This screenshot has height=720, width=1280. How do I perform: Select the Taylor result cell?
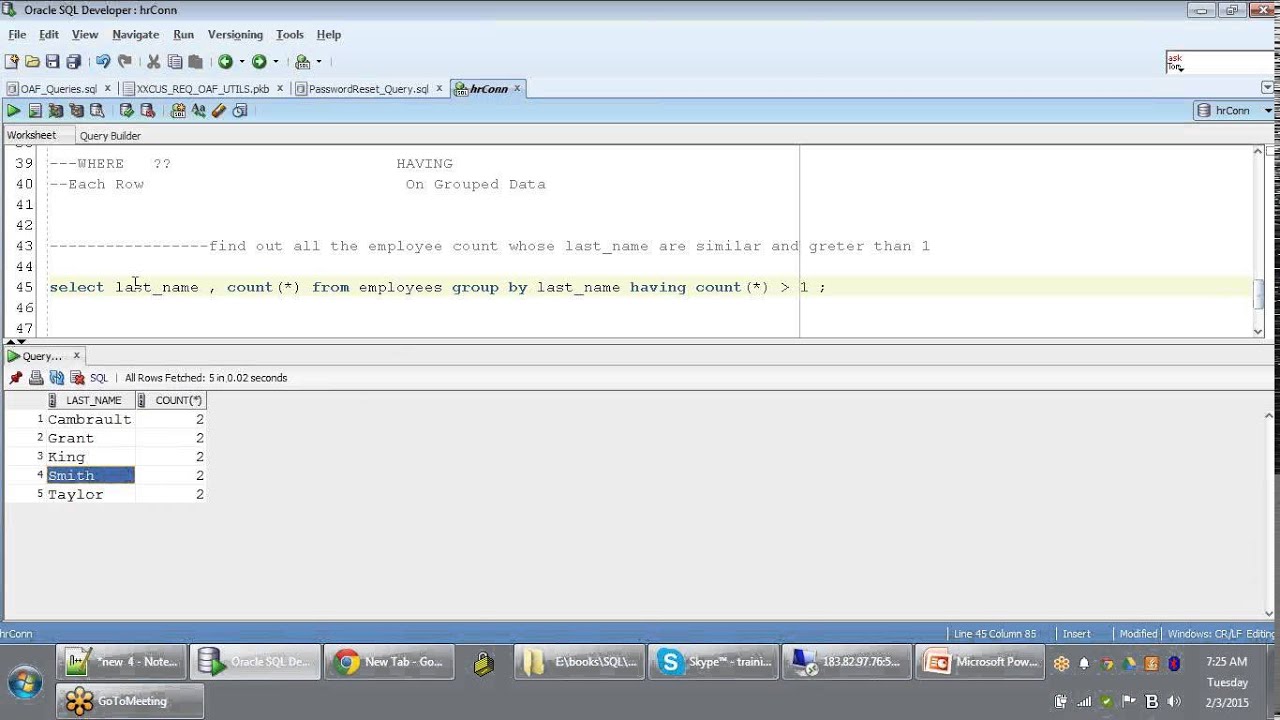click(x=90, y=495)
